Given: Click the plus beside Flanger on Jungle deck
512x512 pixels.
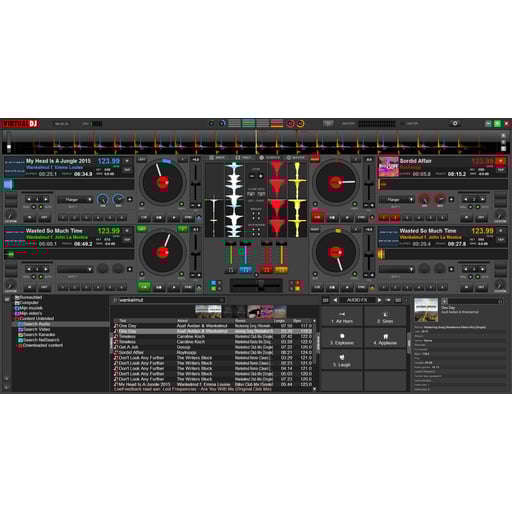Looking at the screenshot, I should point(130,199).
